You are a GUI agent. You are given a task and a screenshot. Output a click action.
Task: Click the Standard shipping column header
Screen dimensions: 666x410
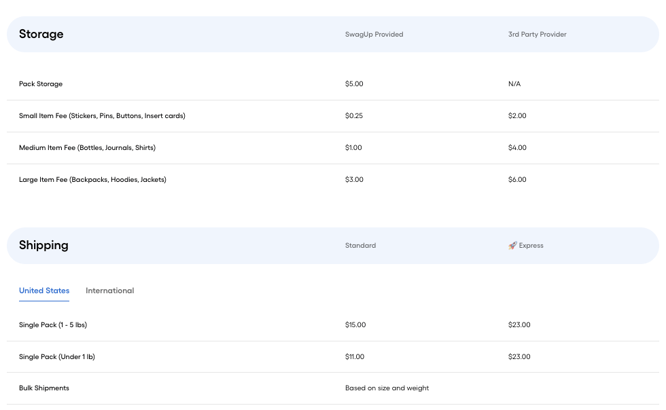(x=360, y=245)
